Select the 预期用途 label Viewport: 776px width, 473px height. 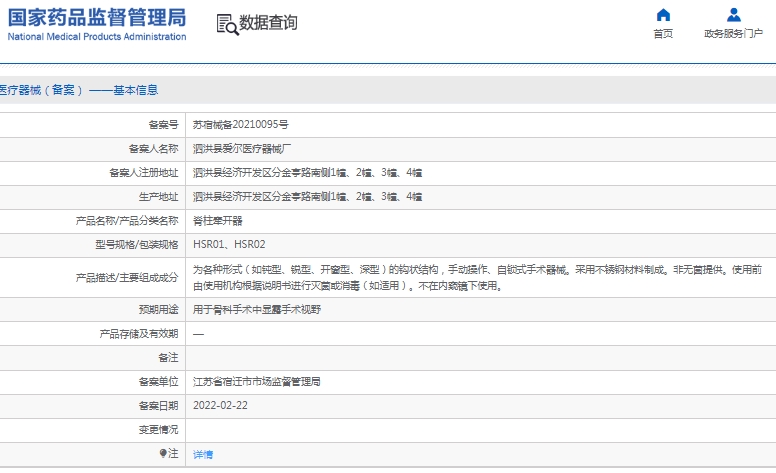click(x=158, y=310)
